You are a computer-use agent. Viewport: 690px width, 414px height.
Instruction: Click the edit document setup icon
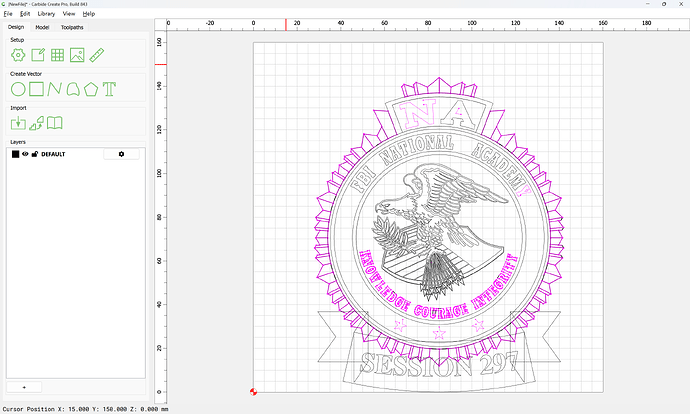38,55
